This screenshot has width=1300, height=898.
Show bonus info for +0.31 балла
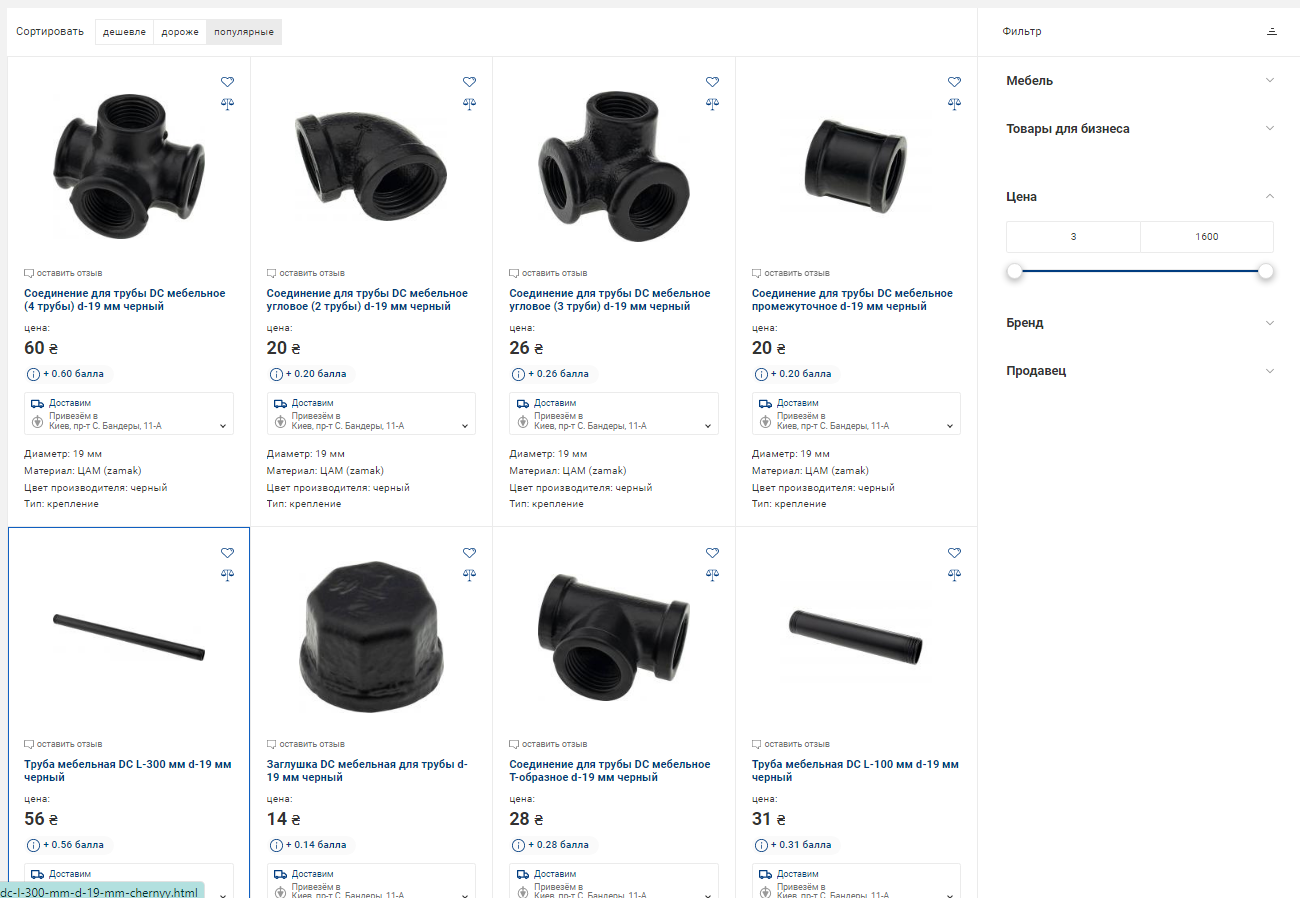pos(761,845)
